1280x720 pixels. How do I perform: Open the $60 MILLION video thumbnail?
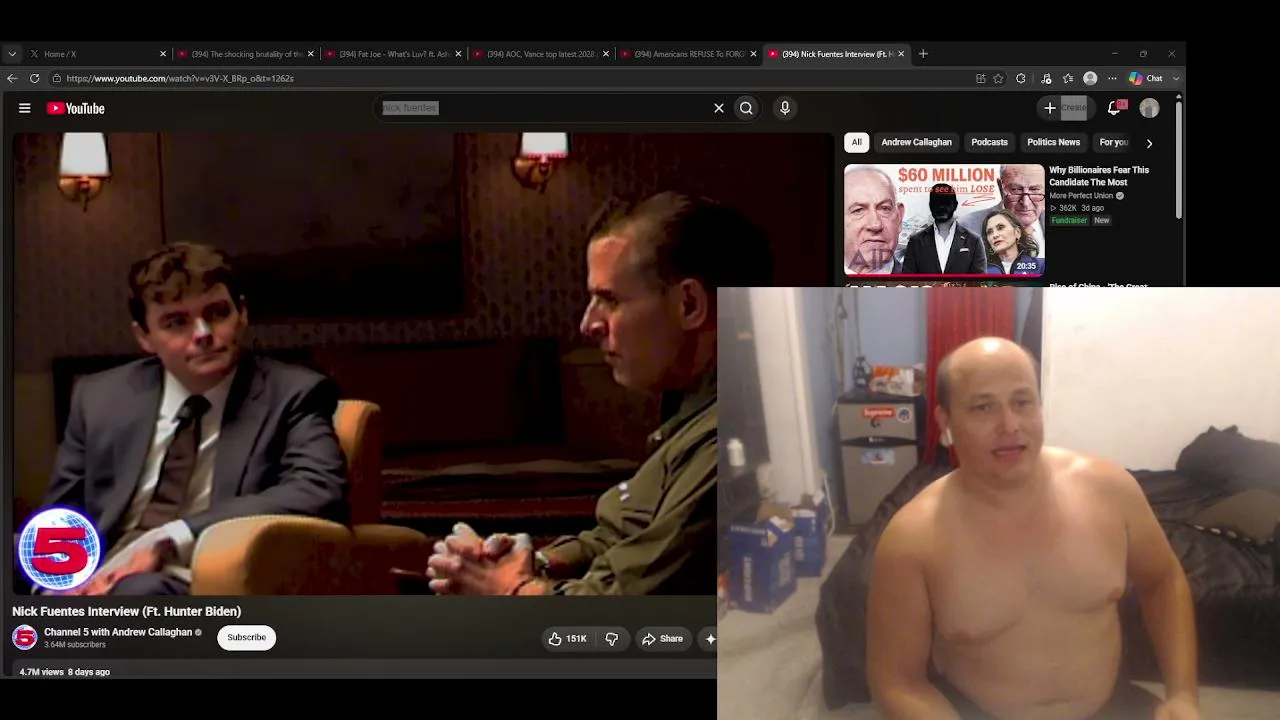pos(944,220)
